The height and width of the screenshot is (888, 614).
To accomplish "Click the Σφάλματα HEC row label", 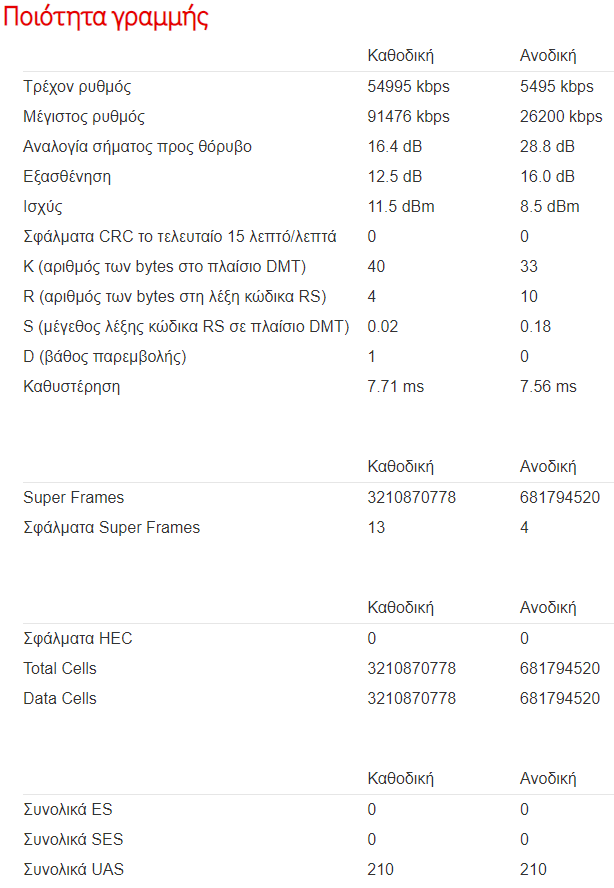I will click(x=78, y=638).
